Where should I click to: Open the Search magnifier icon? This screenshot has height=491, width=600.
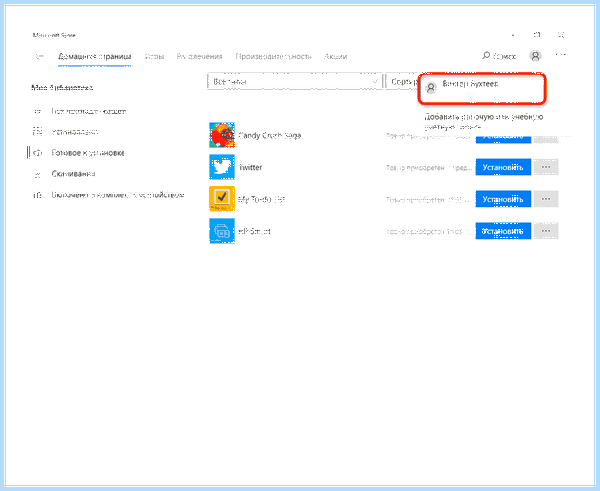486,56
